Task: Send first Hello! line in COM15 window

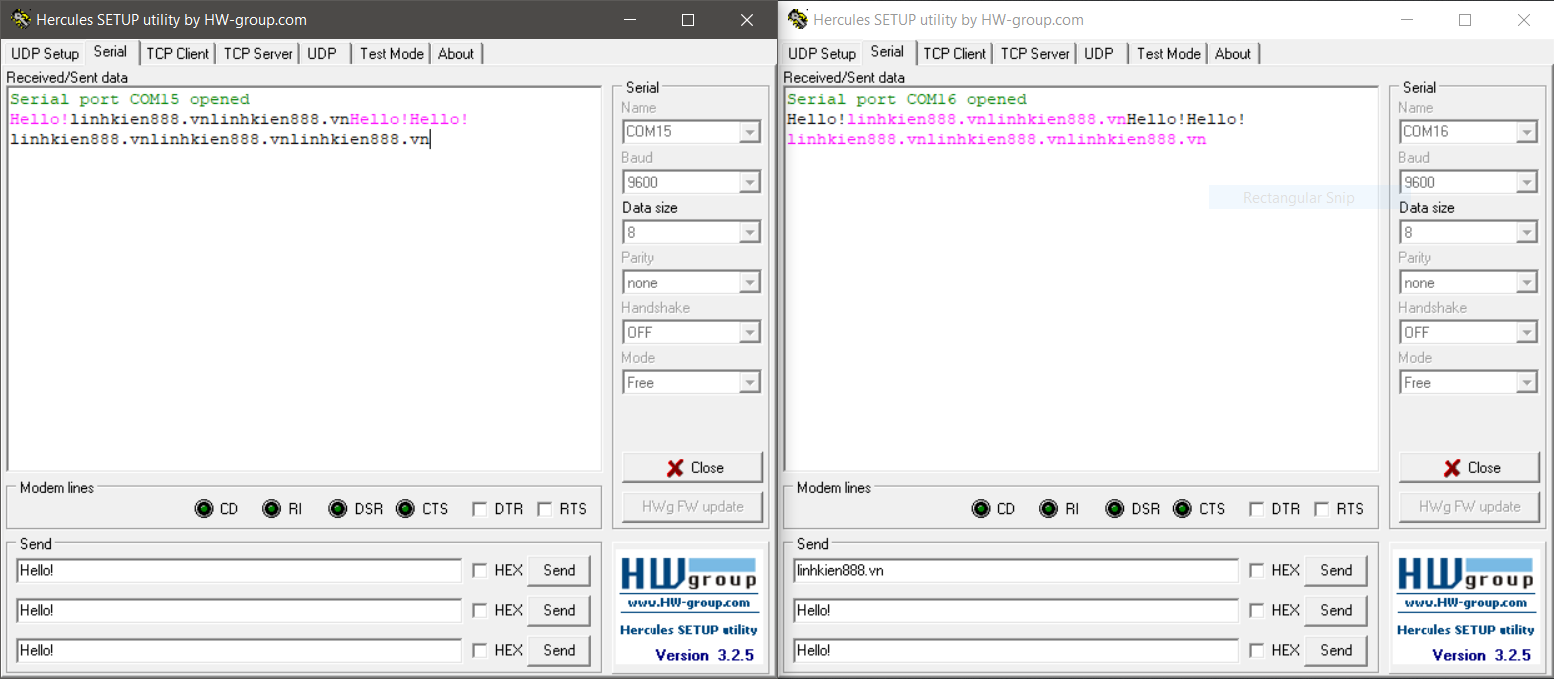Action: tap(559, 570)
